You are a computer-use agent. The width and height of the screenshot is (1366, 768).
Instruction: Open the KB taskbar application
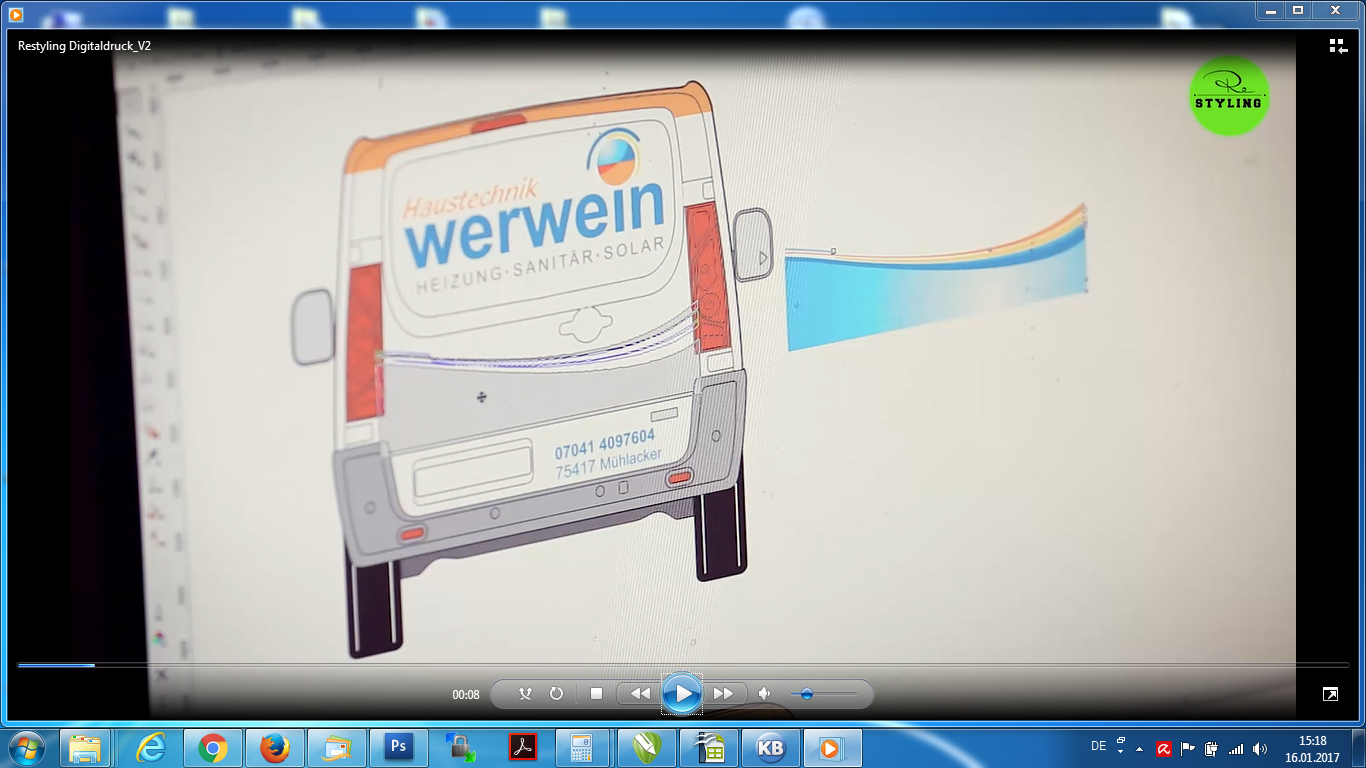coord(770,748)
